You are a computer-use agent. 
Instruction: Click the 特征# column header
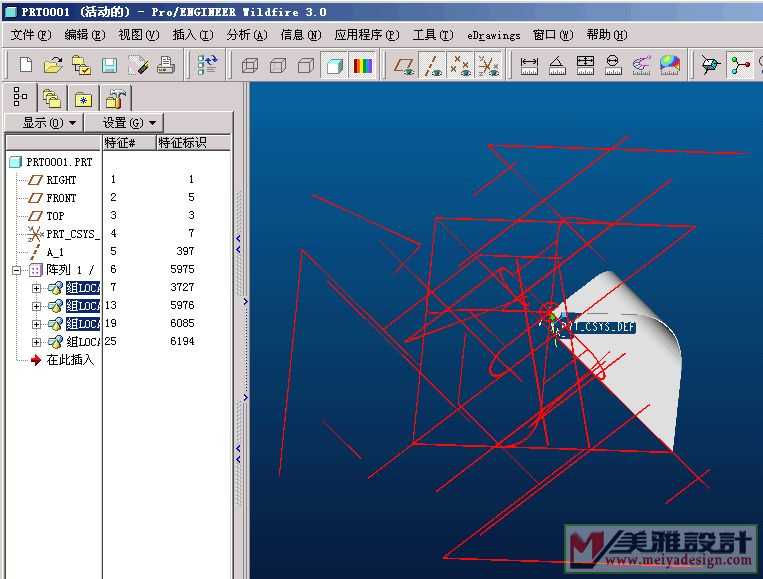tap(129, 143)
